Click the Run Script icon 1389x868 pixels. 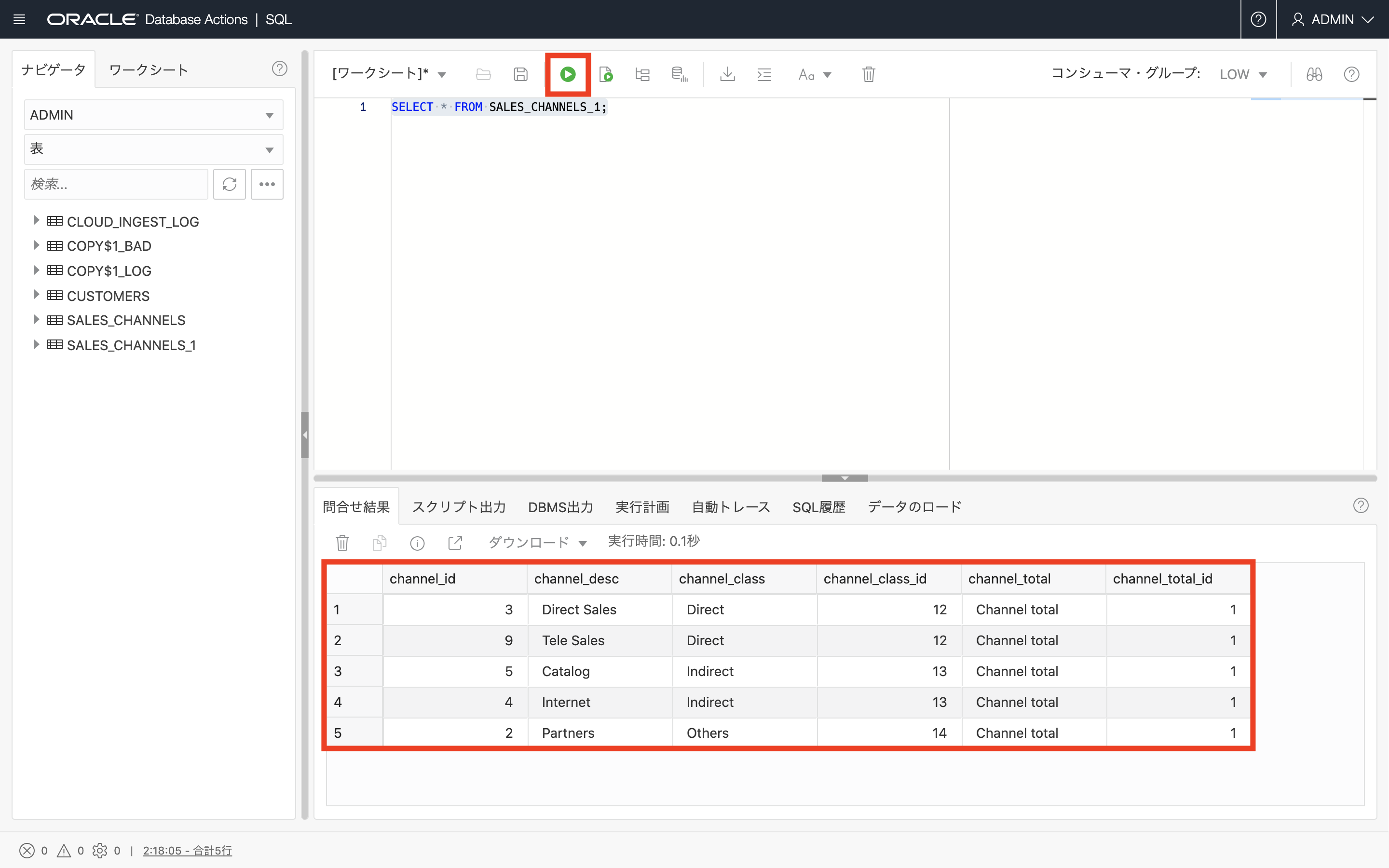coord(606,74)
